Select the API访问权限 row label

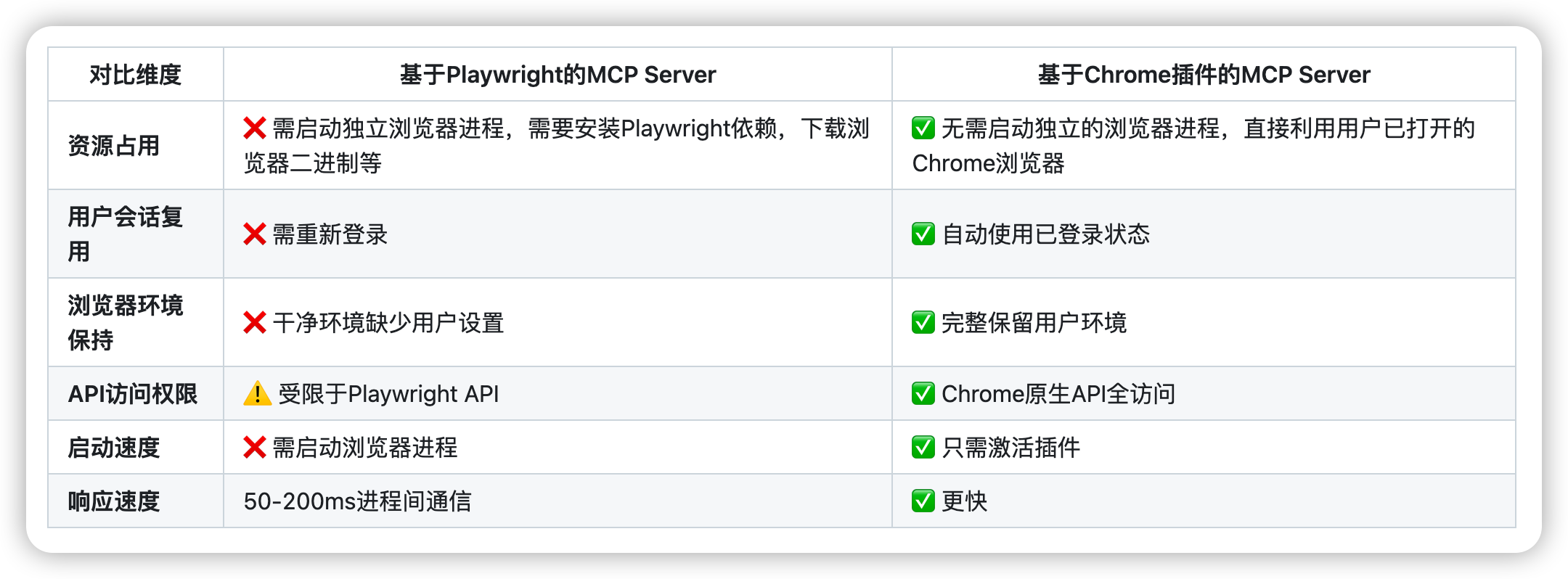133,394
